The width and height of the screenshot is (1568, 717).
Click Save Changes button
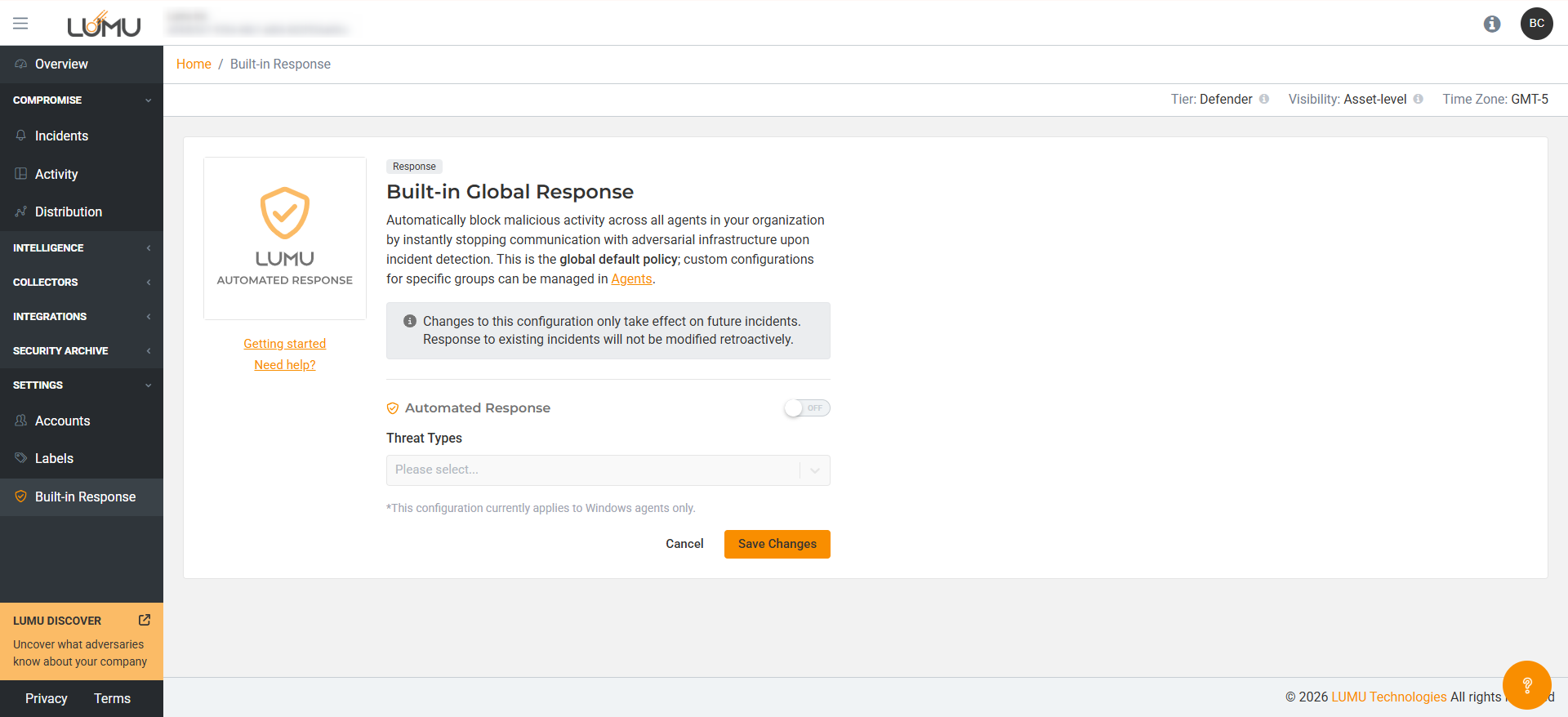coord(777,545)
